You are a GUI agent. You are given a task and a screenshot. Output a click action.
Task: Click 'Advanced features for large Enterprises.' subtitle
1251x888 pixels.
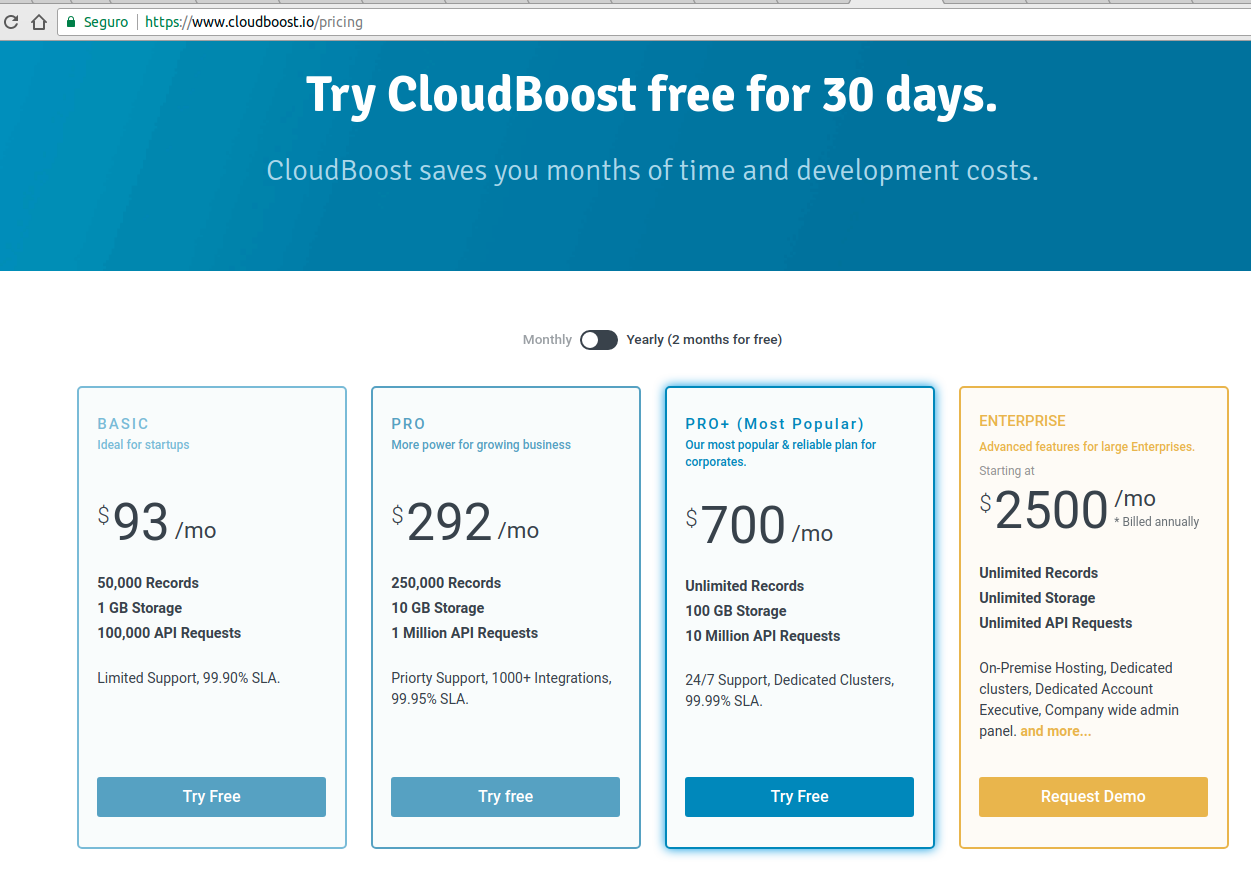pos(1087,447)
